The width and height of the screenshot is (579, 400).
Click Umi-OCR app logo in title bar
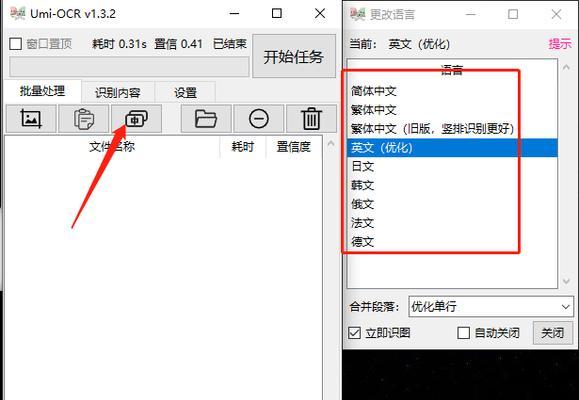(x=17, y=14)
